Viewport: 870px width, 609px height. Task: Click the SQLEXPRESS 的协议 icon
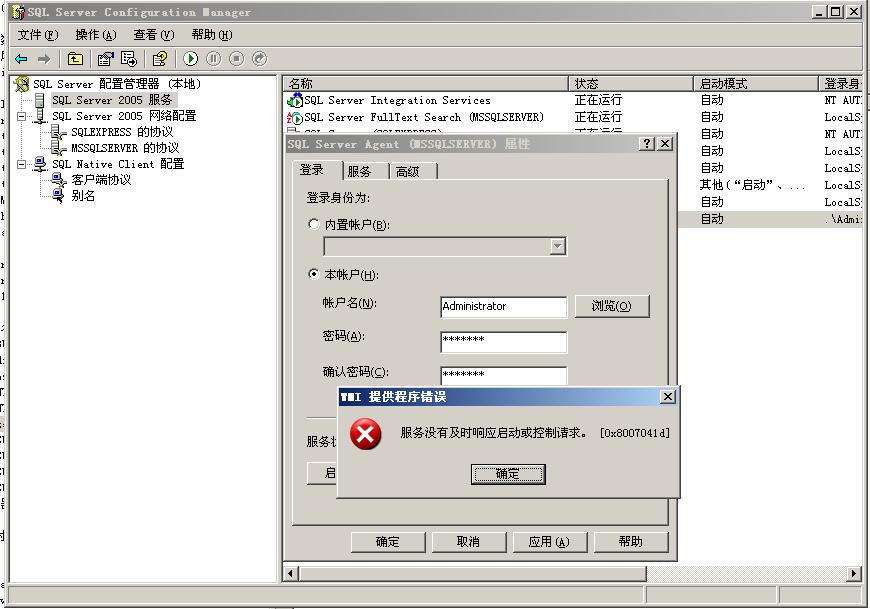(x=58, y=132)
